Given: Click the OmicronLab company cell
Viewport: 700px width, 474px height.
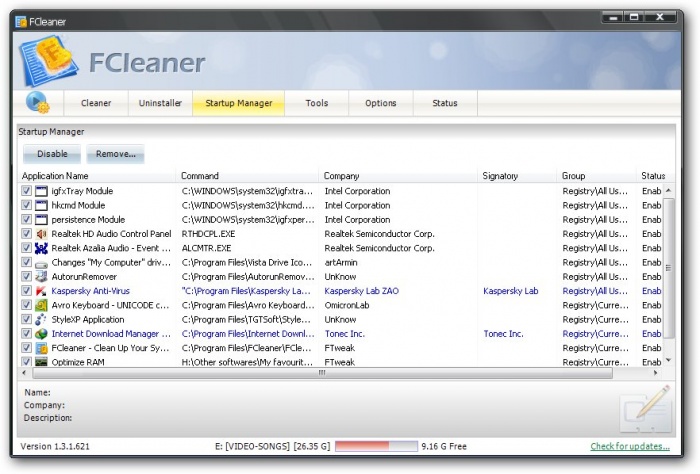Looking at the screenshot, I should pyautogui.click(x=346, y=305).
